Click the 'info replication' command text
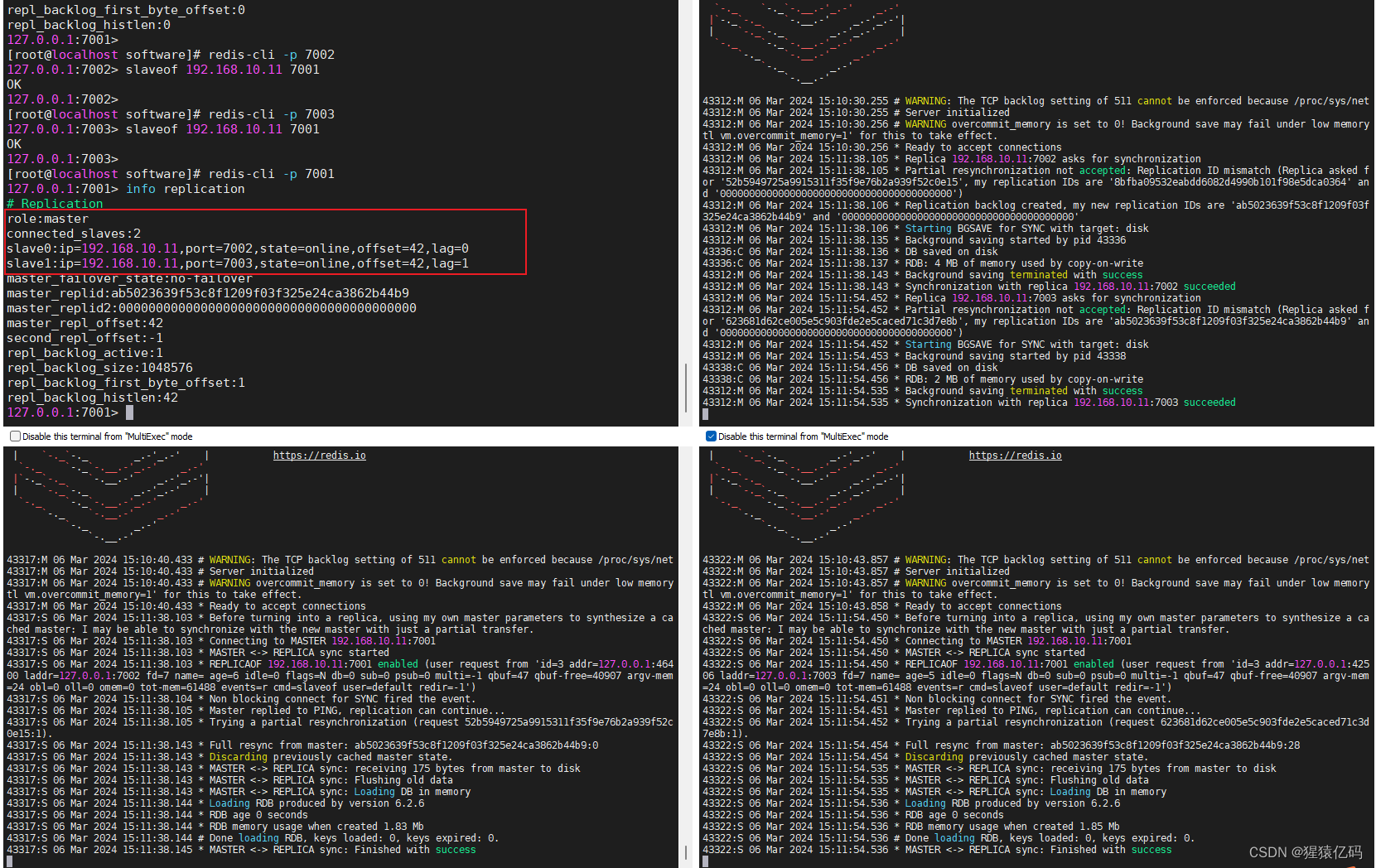The height and width of the screenshot is (868, 1376). tap(186, 189)
